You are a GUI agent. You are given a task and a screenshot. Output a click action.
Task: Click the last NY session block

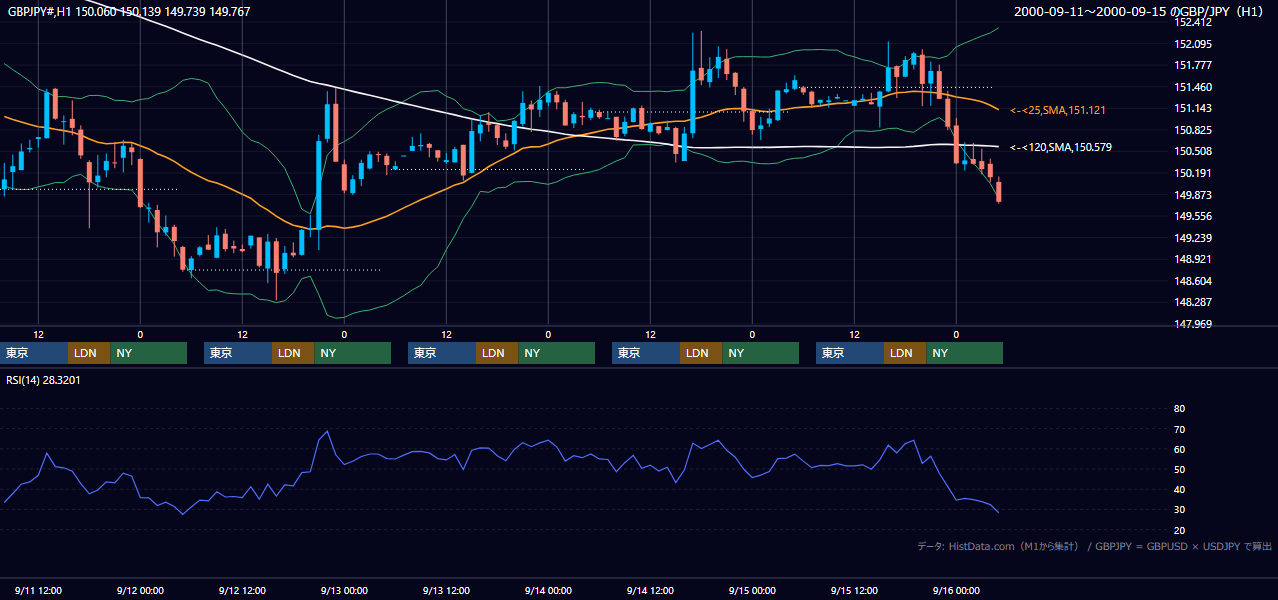[964, 353]
